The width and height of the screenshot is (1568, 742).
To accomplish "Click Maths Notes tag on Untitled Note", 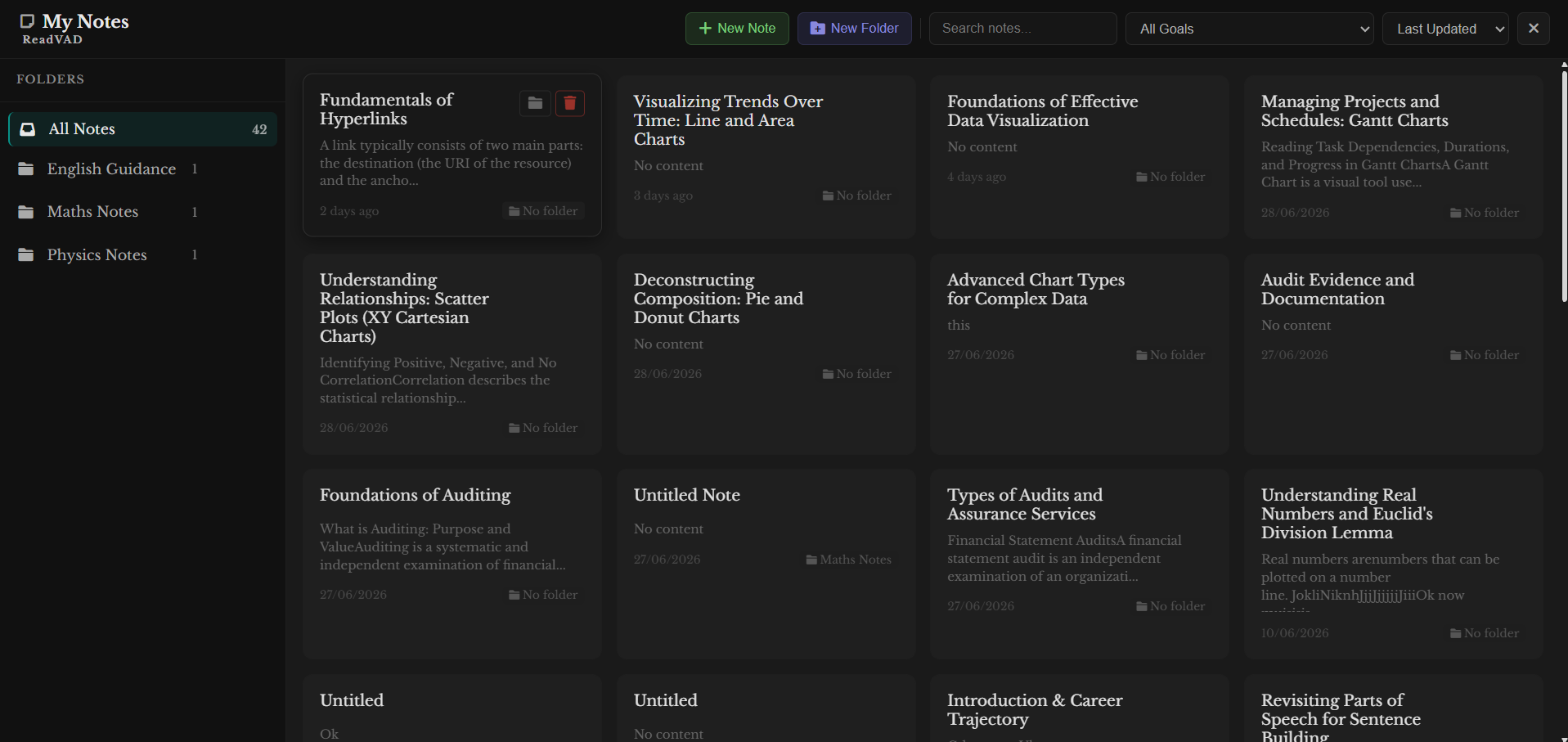I will tap(848, 560).
